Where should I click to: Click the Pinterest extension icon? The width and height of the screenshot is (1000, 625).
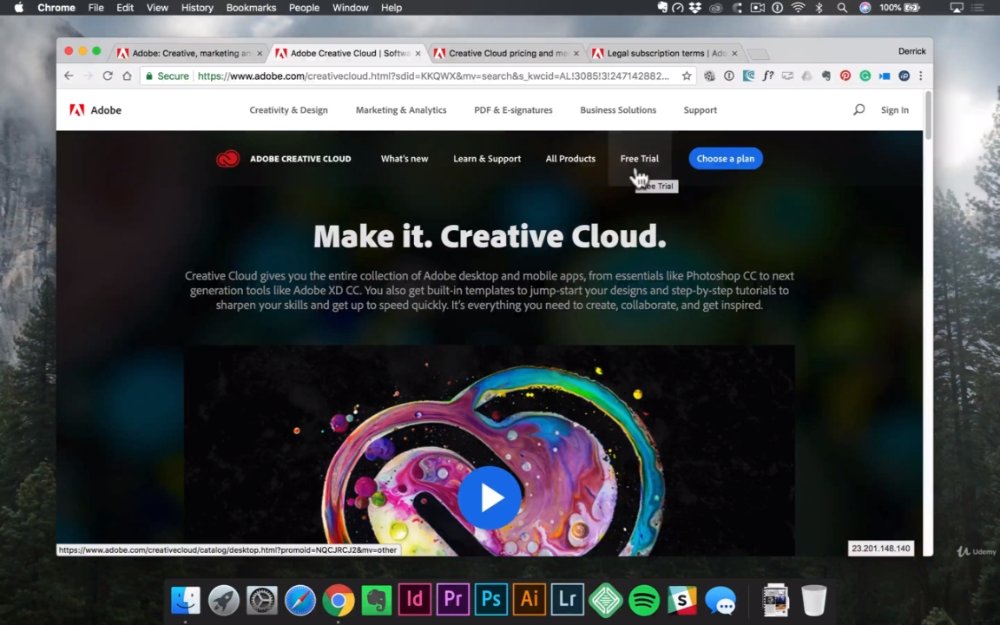pos(845,76)
